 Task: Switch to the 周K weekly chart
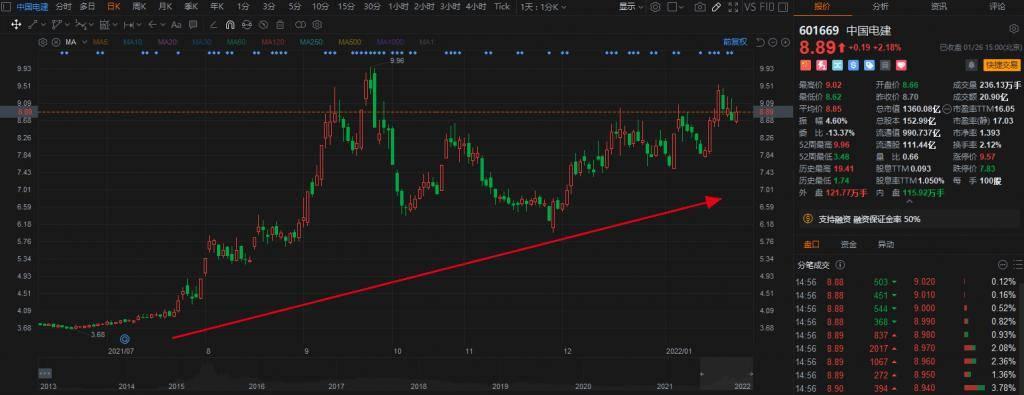pos(139,7)
